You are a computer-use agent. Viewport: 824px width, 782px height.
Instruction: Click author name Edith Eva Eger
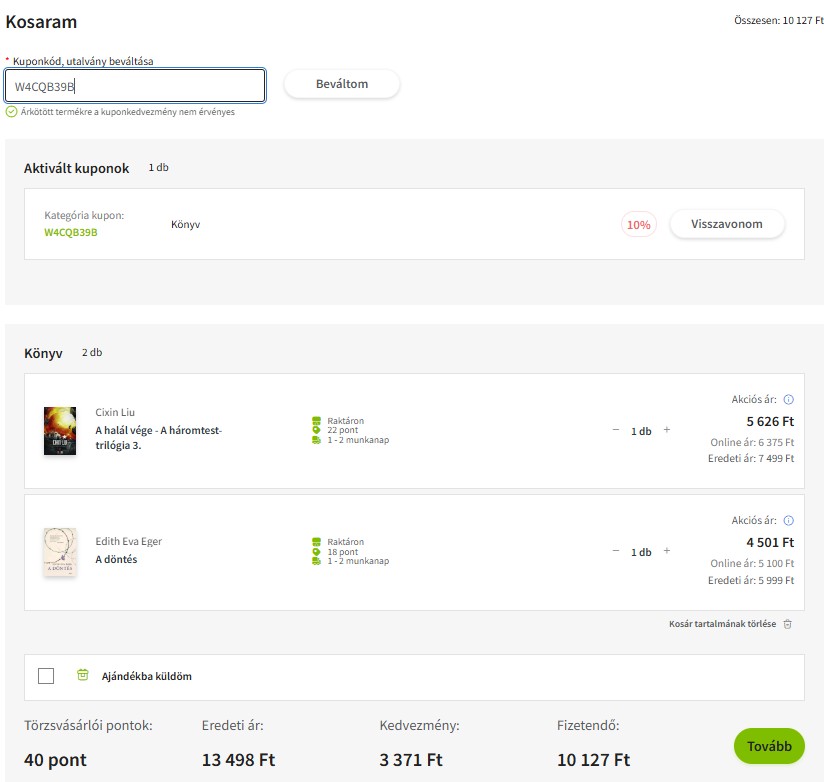tap(128, 541)
